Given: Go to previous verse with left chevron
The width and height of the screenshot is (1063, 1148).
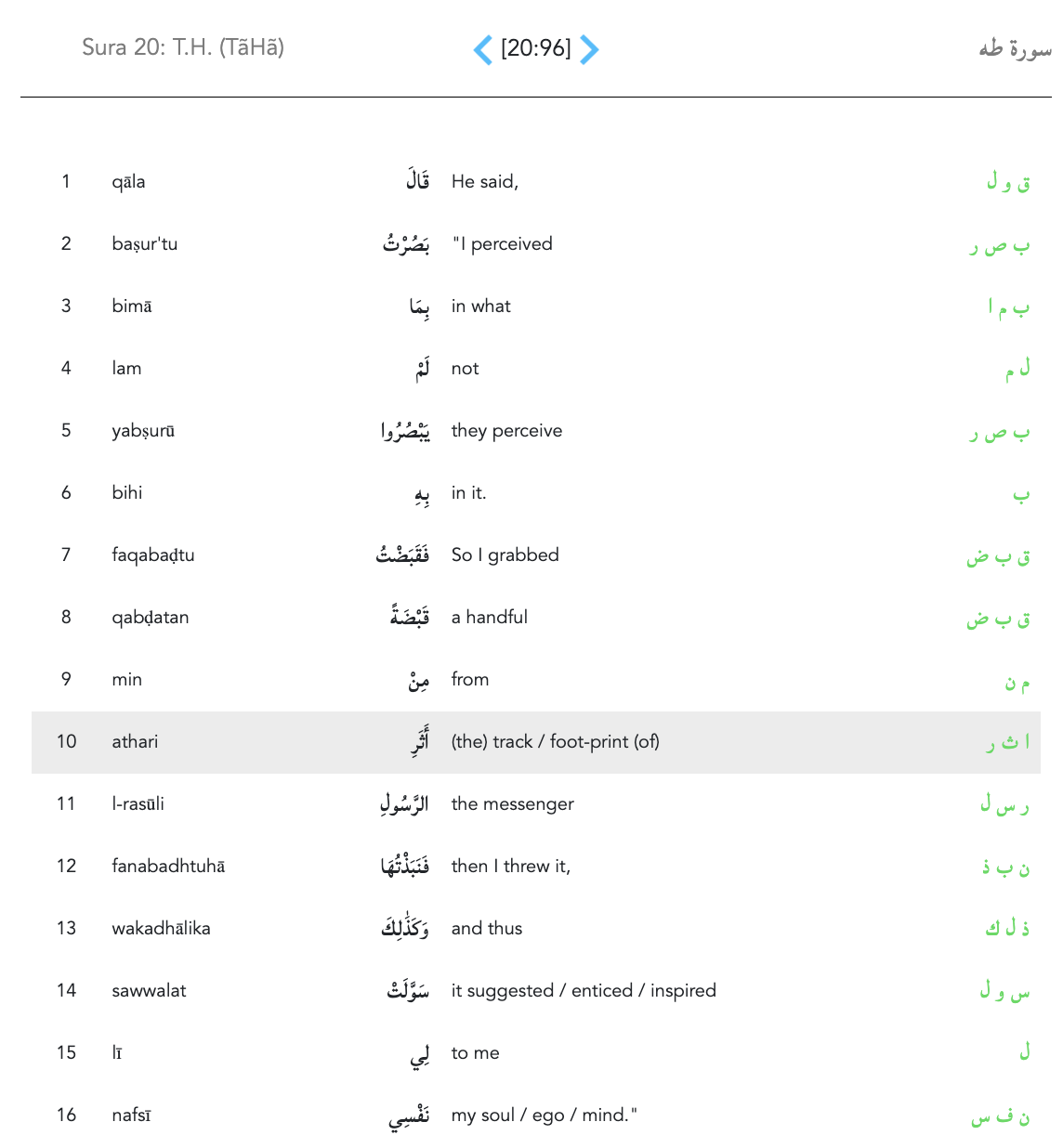Looking at the screenshot, I should [x=483, y=49].
